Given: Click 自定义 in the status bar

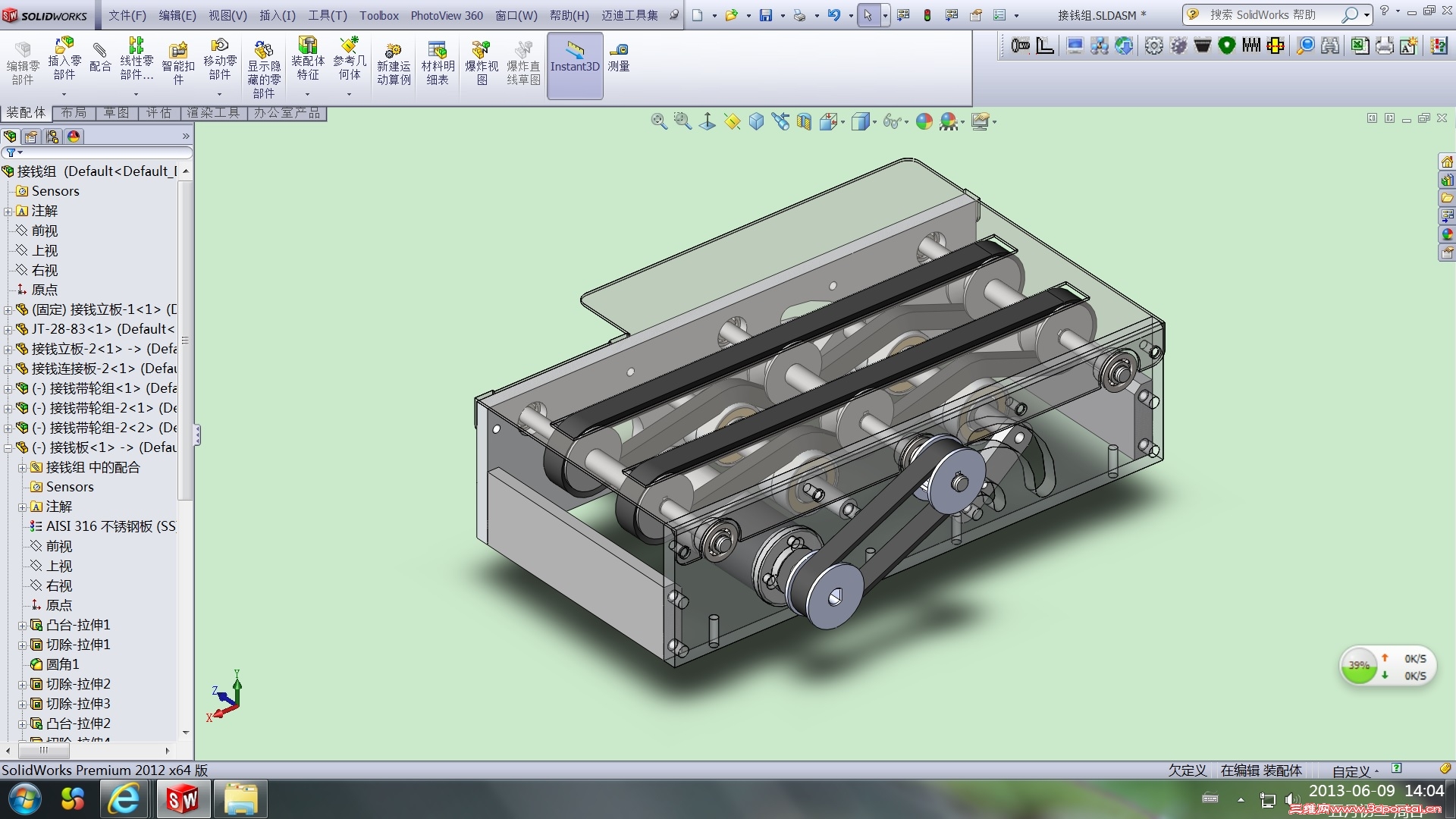Looking at the screenshot, I should tap(1351, 771).
